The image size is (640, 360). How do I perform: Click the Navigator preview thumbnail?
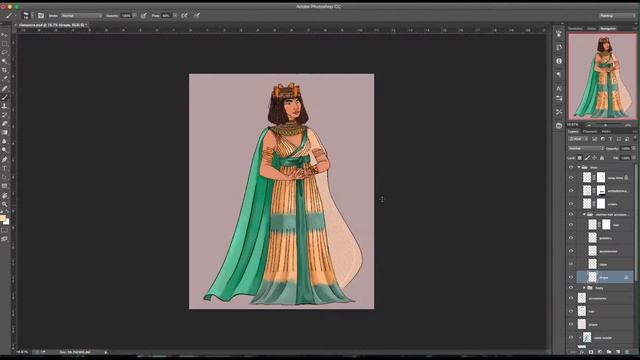point(602,77)
